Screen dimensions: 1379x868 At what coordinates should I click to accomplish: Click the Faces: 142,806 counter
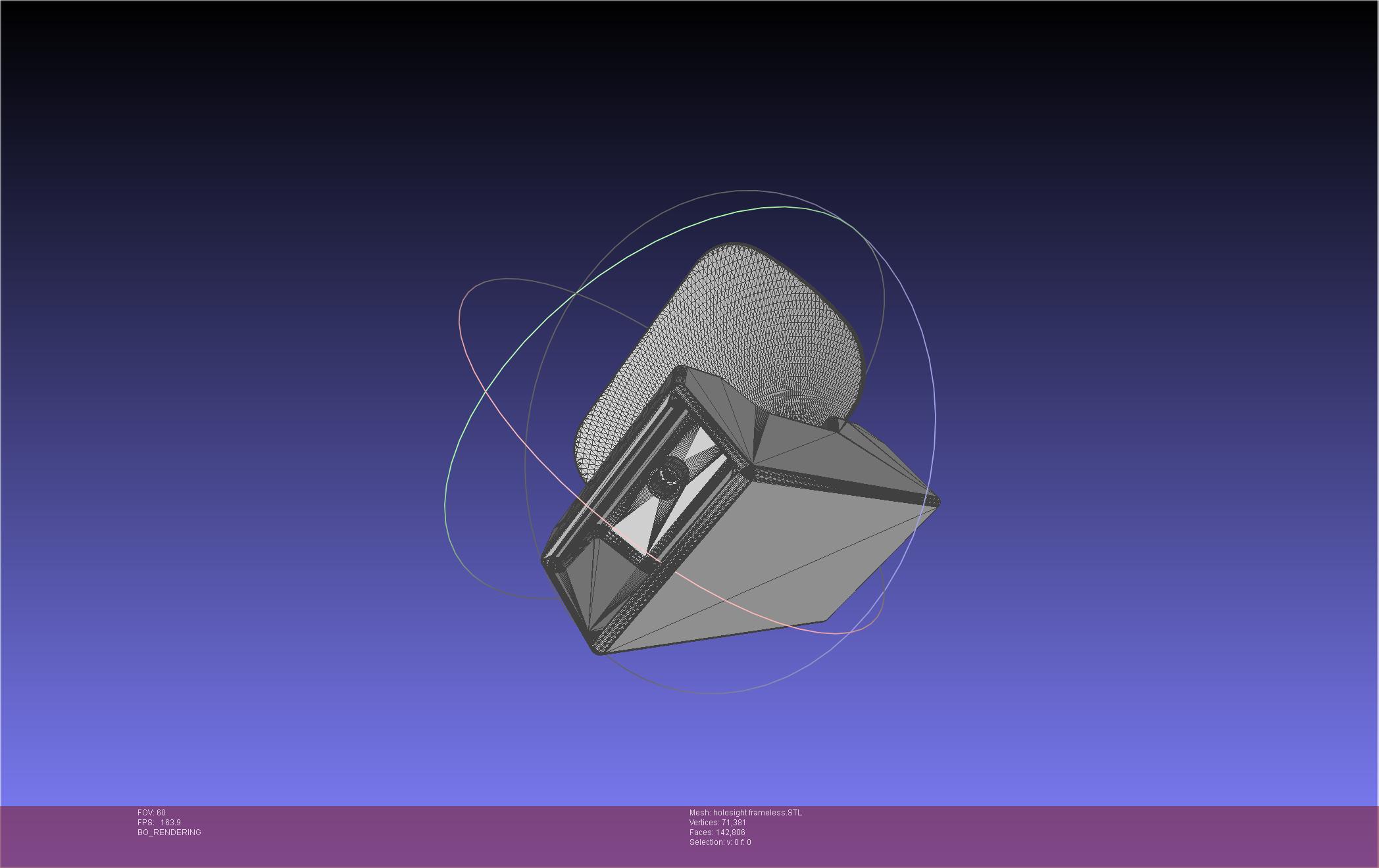(716, 832)
